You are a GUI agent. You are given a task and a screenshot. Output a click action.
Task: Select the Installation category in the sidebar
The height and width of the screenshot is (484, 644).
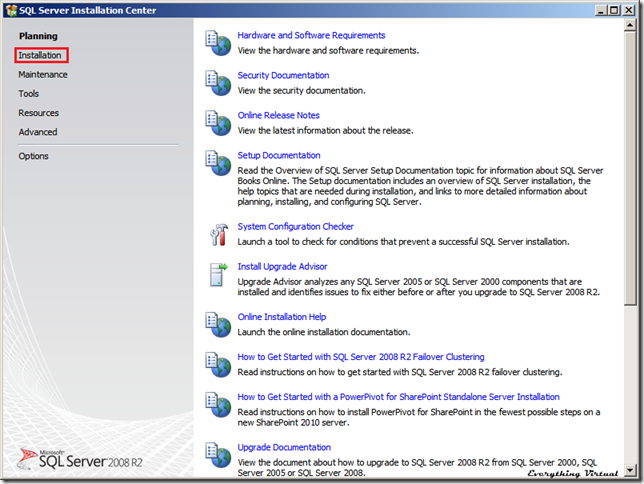point(40,55)
